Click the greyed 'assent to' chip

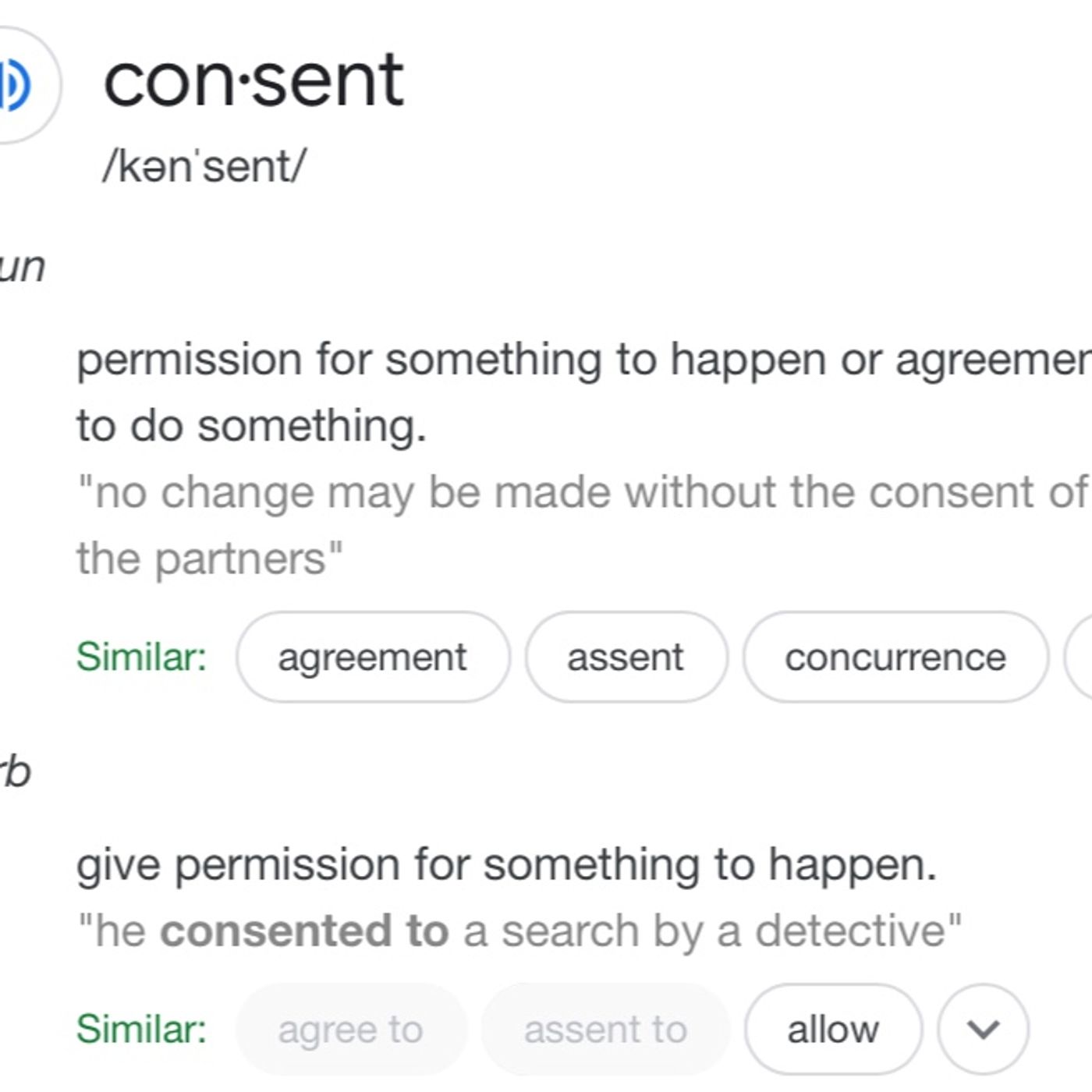tap(605, 1030)
